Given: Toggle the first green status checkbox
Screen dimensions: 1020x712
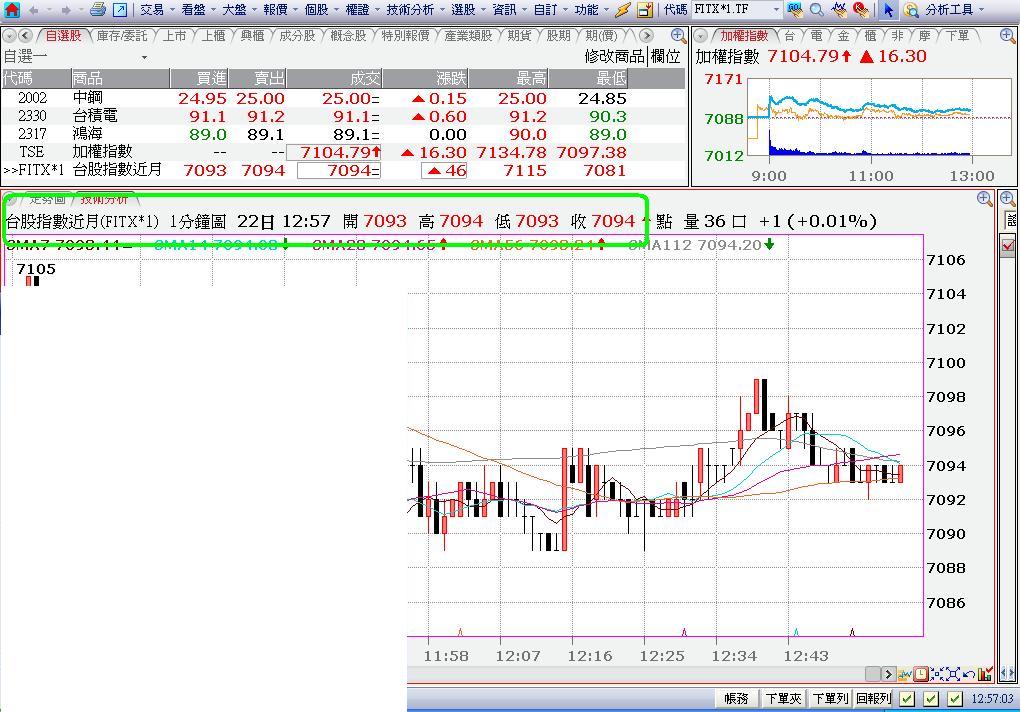Looking at the screenshot, I should [x=907, y=699].
